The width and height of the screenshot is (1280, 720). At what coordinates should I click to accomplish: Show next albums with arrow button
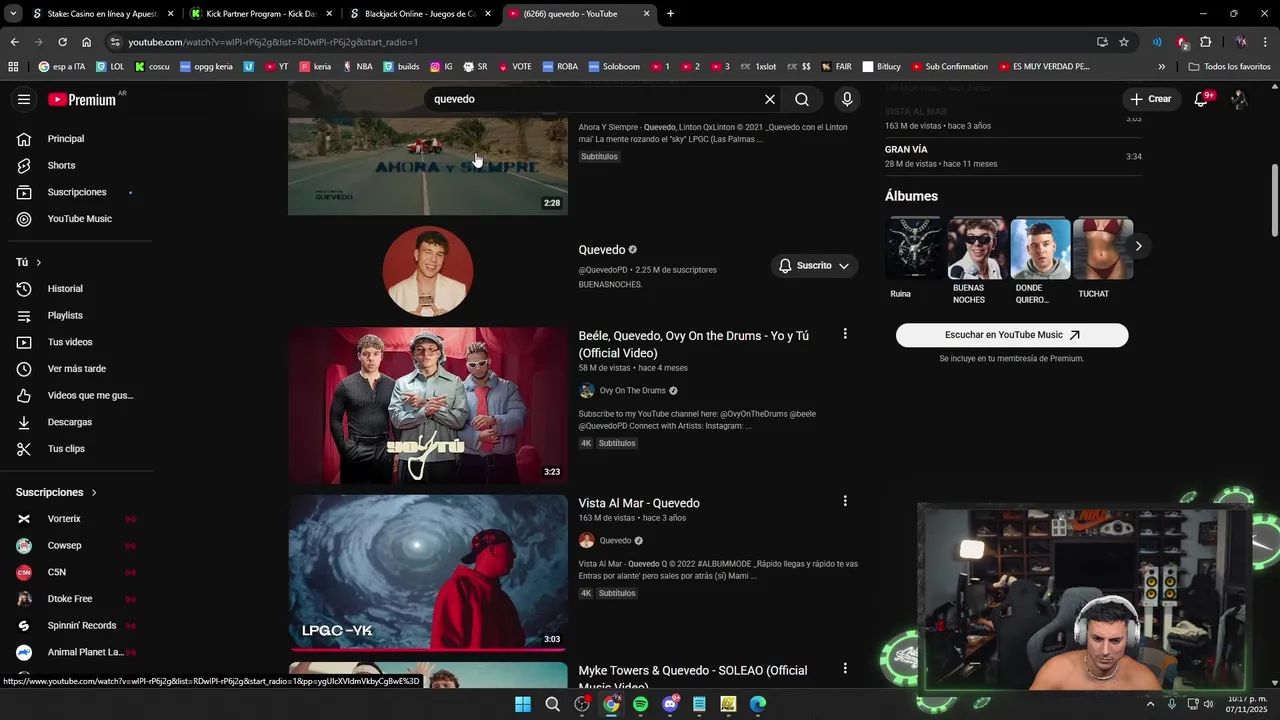tap(1138, 246)
